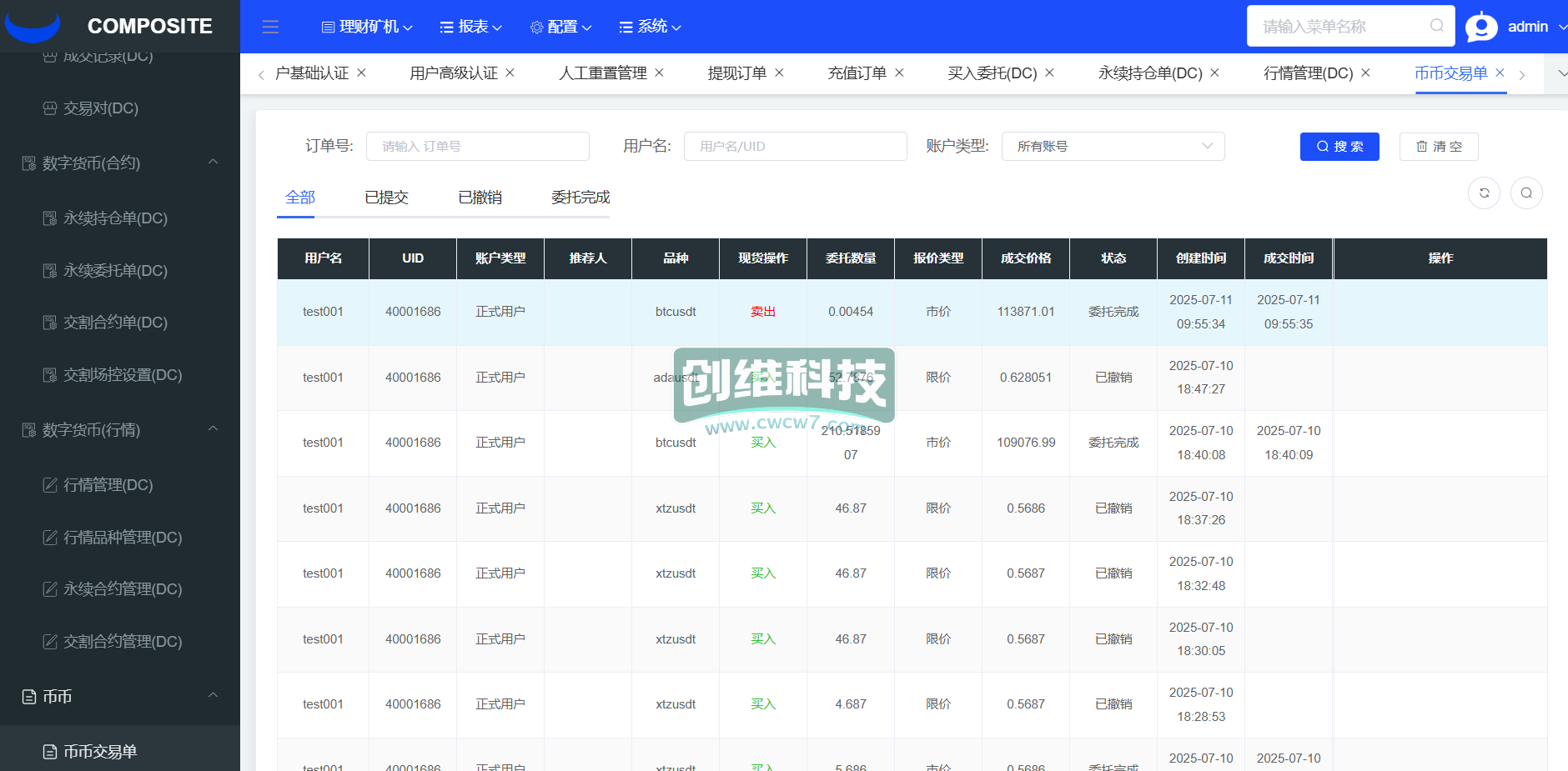Open 永续持仓单(DC) in the sidebar
1568x771 pixels.
[115, 218]
